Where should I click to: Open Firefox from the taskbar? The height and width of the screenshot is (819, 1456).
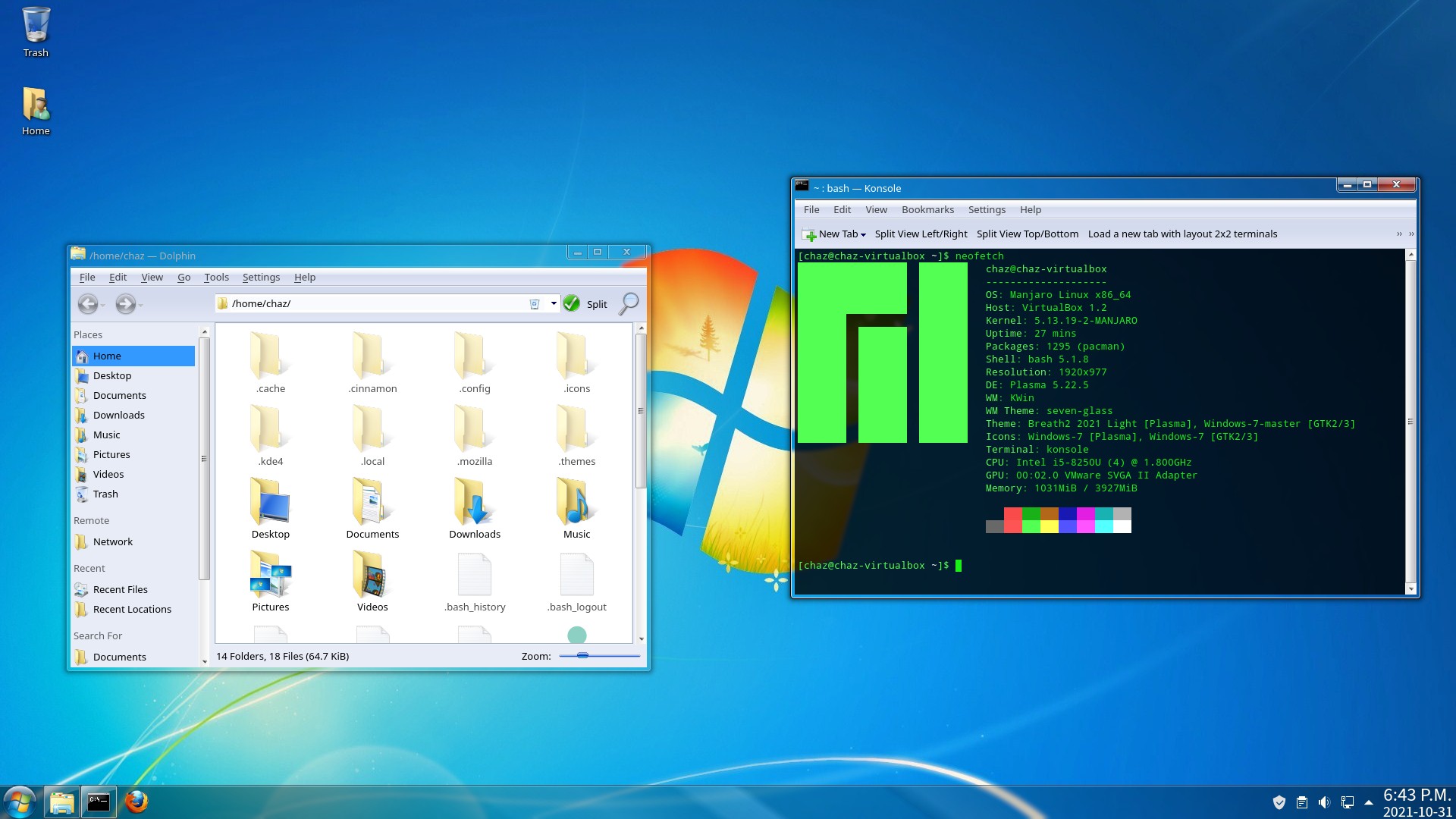click(x=136, y=802)
